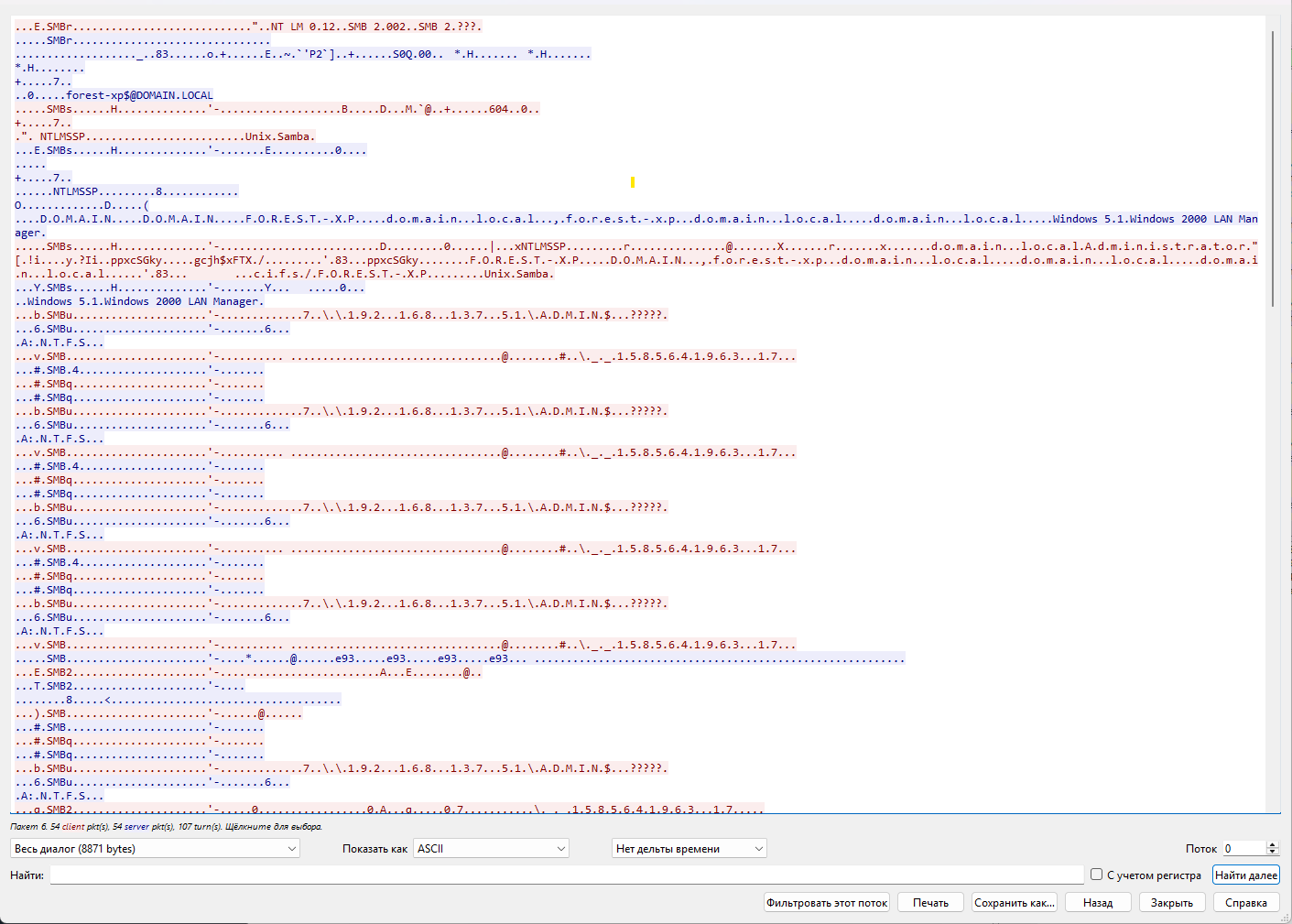Click 'Фильтровать этот поток' button
The height and width of the screenshot is (924, 1292).
point(827,903)
